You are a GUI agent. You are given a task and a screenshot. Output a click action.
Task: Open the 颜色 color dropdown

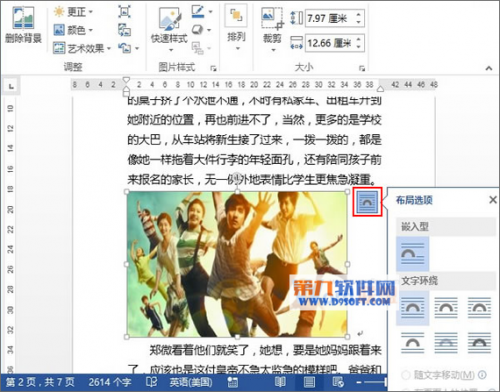(73, 30)
